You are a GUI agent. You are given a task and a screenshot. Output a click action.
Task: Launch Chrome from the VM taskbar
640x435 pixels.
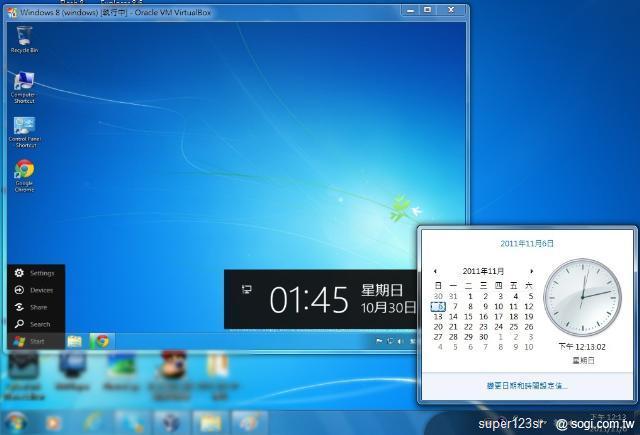tap(102, 341)
